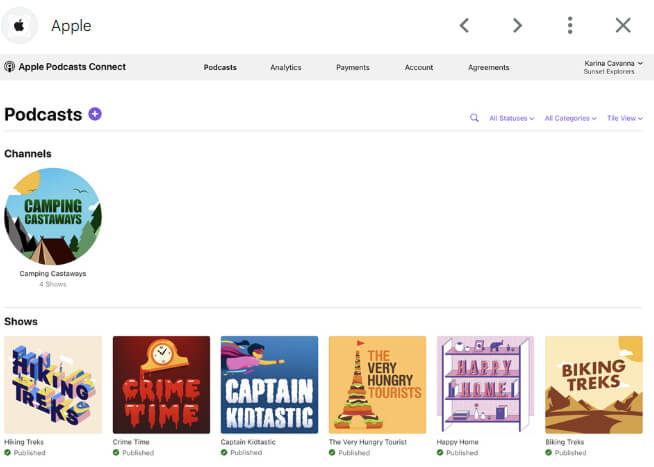
Task: Click the Crime Time published status icon
Action: (116, 452)
